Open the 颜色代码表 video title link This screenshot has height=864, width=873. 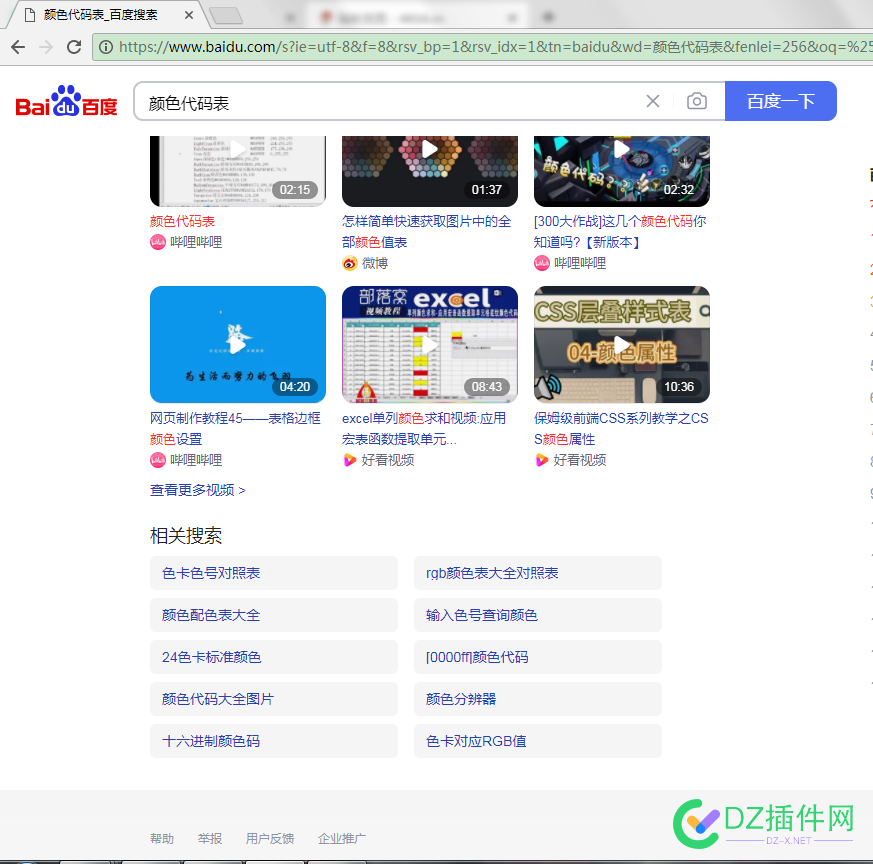pos(182,222)
